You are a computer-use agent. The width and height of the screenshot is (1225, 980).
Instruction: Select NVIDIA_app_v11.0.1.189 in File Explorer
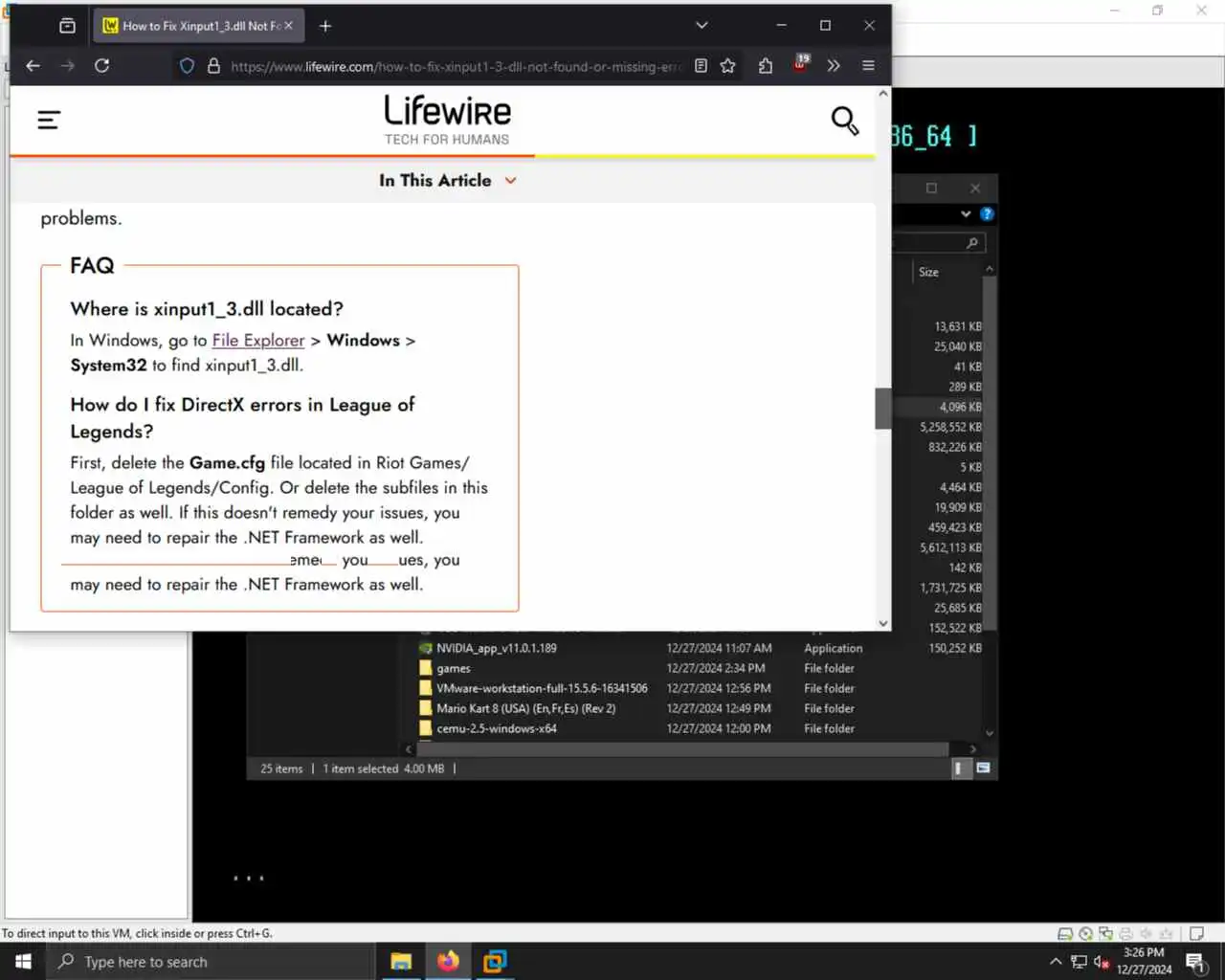(x=497, y=648)
